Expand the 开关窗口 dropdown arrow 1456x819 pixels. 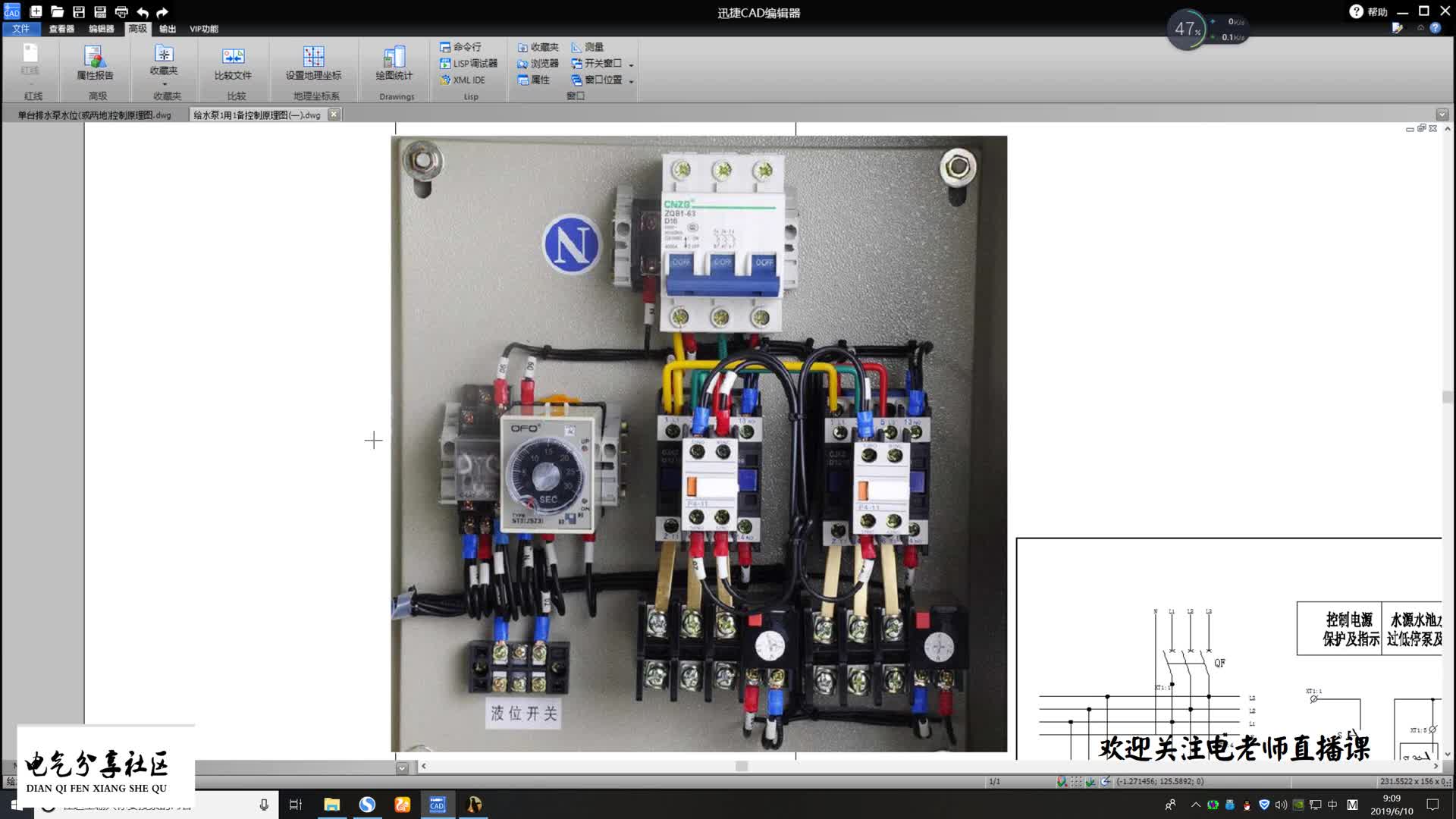(x=631, y=64)
